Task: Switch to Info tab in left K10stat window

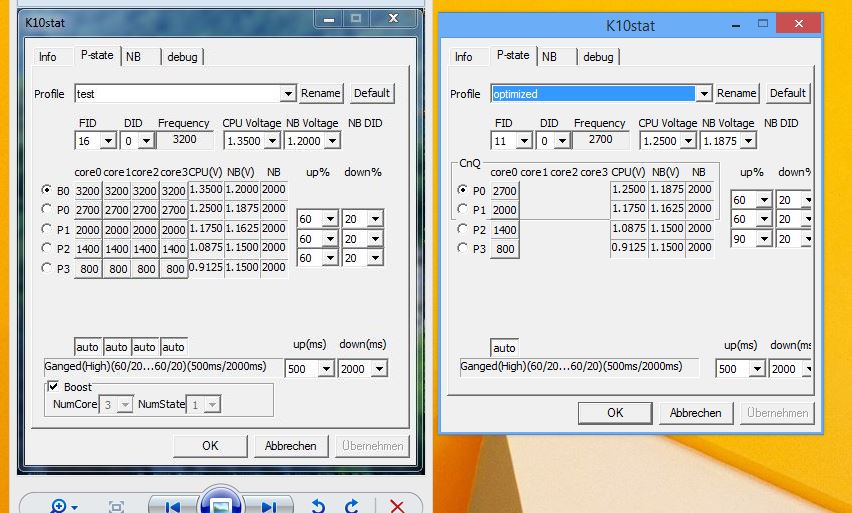Action: click(x=47, y=57)
